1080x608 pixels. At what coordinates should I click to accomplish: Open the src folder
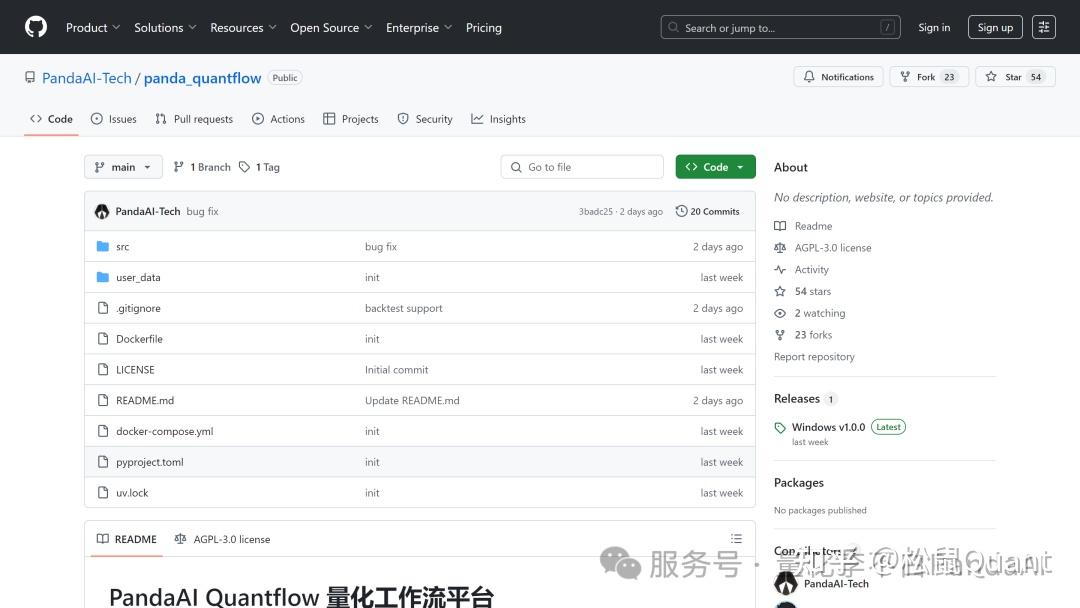tap(123, 247)
